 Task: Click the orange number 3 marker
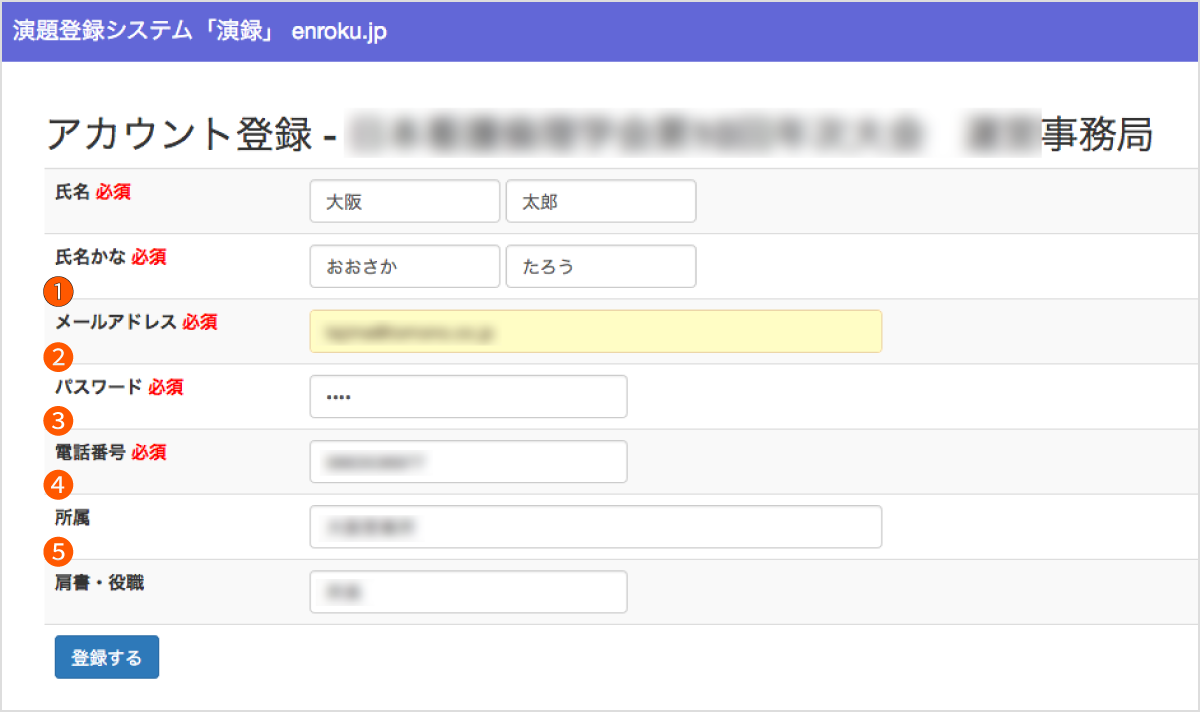58,420
